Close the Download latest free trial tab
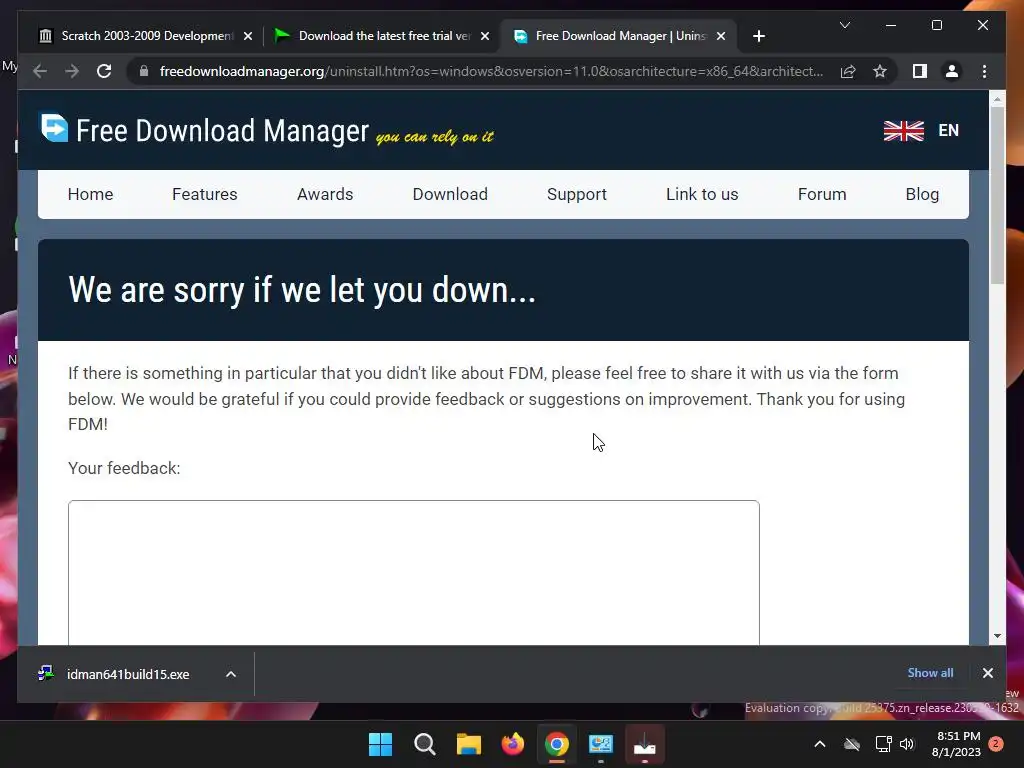Image resolution: width=1024 pixels, height=768 pixels. (485, 36)
